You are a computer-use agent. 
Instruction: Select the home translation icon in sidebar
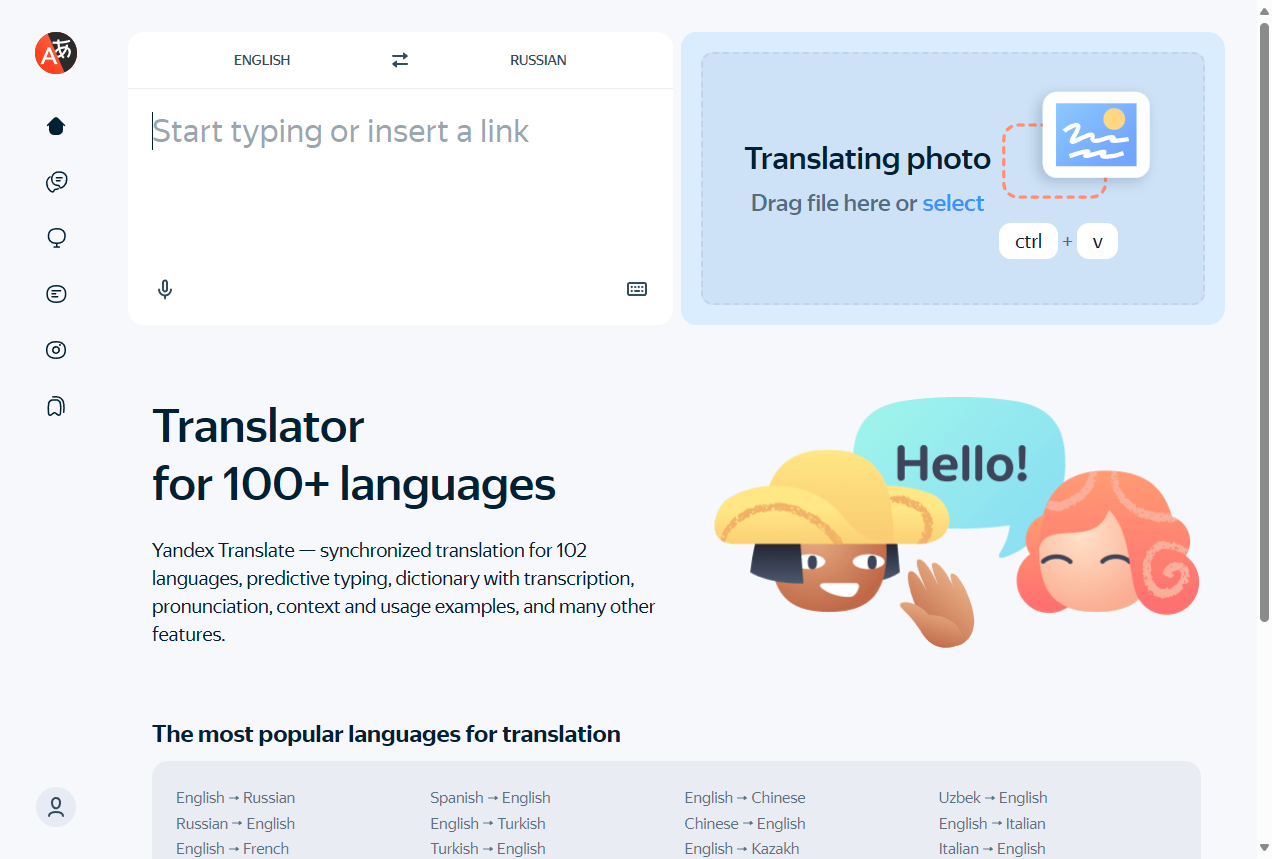pyautogui.click(x=55, y=126)
